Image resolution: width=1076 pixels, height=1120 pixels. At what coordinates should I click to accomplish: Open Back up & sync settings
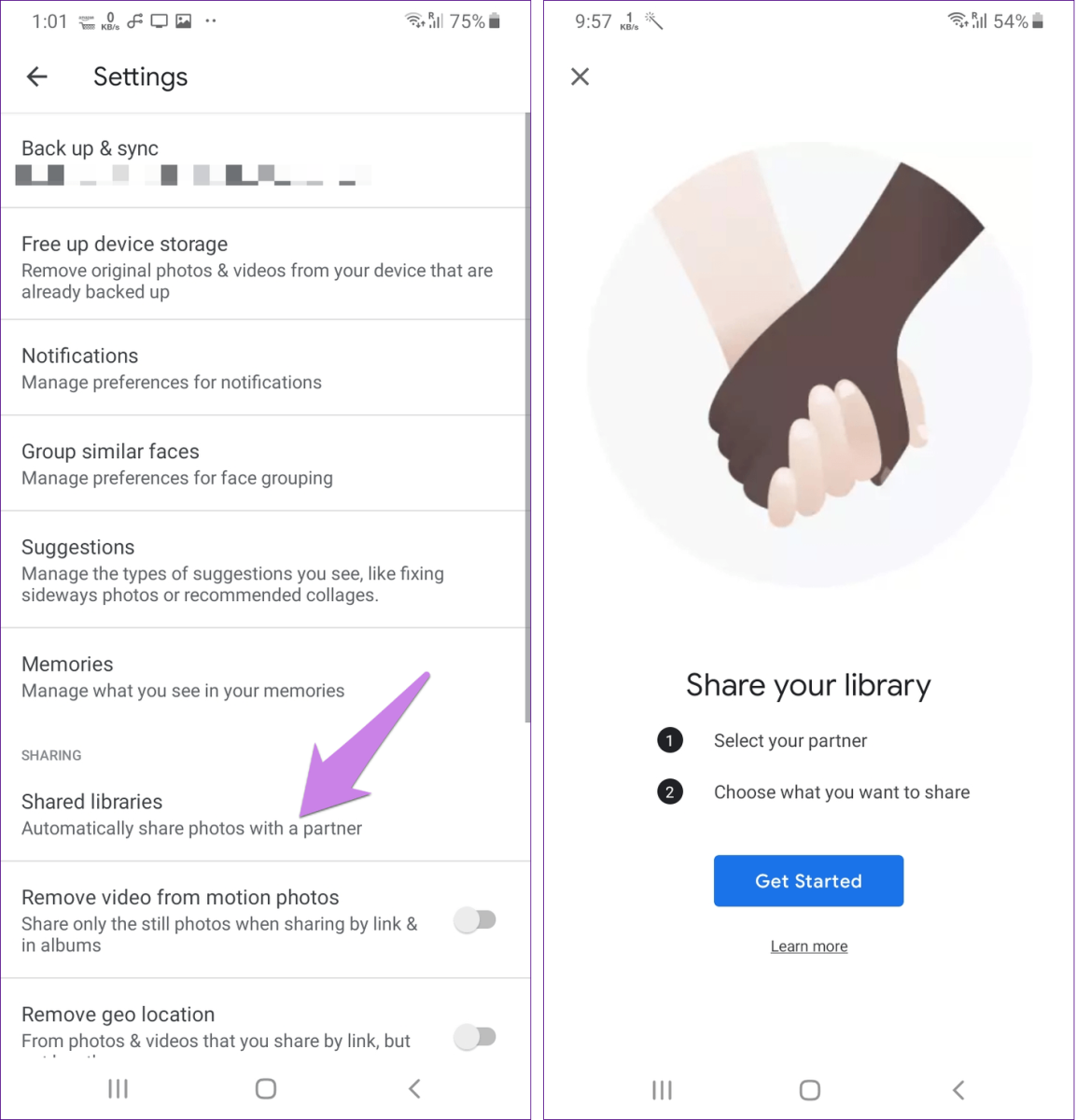(x=263, y=161)
